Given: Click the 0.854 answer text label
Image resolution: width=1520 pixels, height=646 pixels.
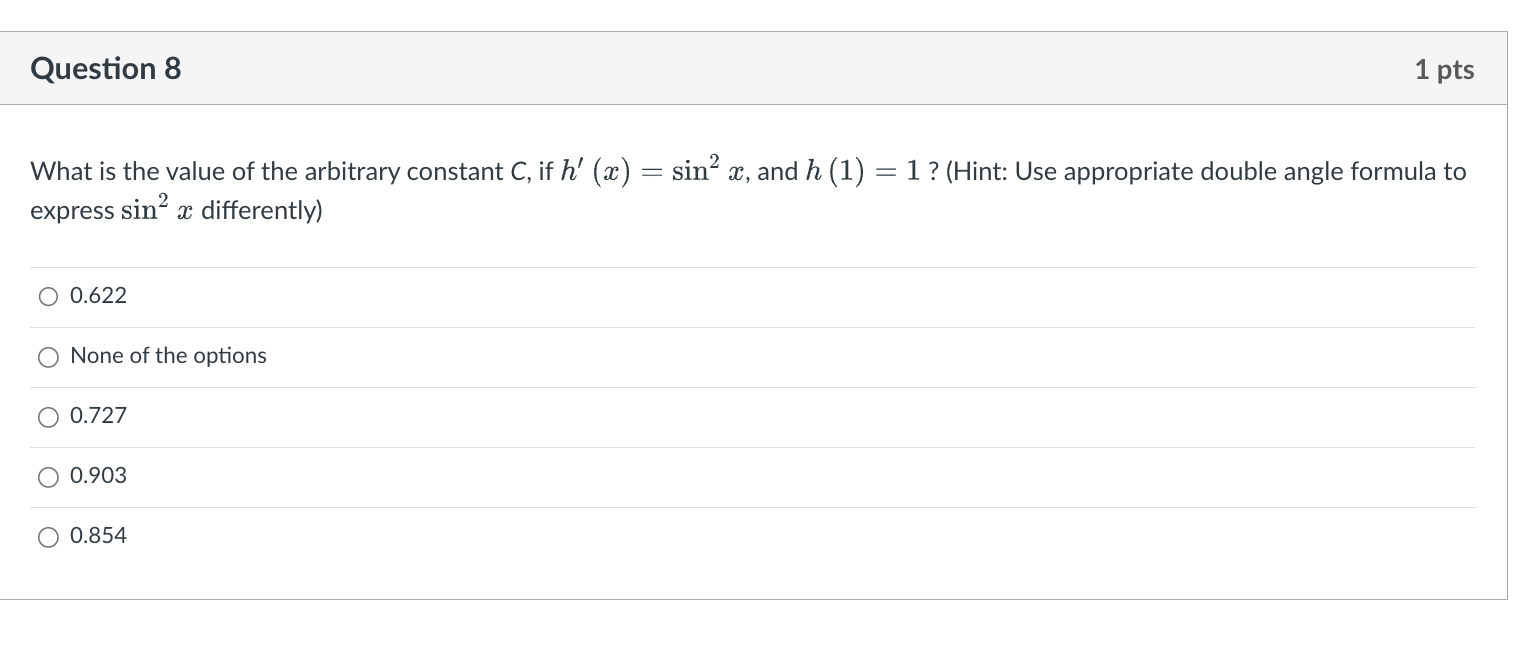Looking at the screenshot, I should [97, 536].
